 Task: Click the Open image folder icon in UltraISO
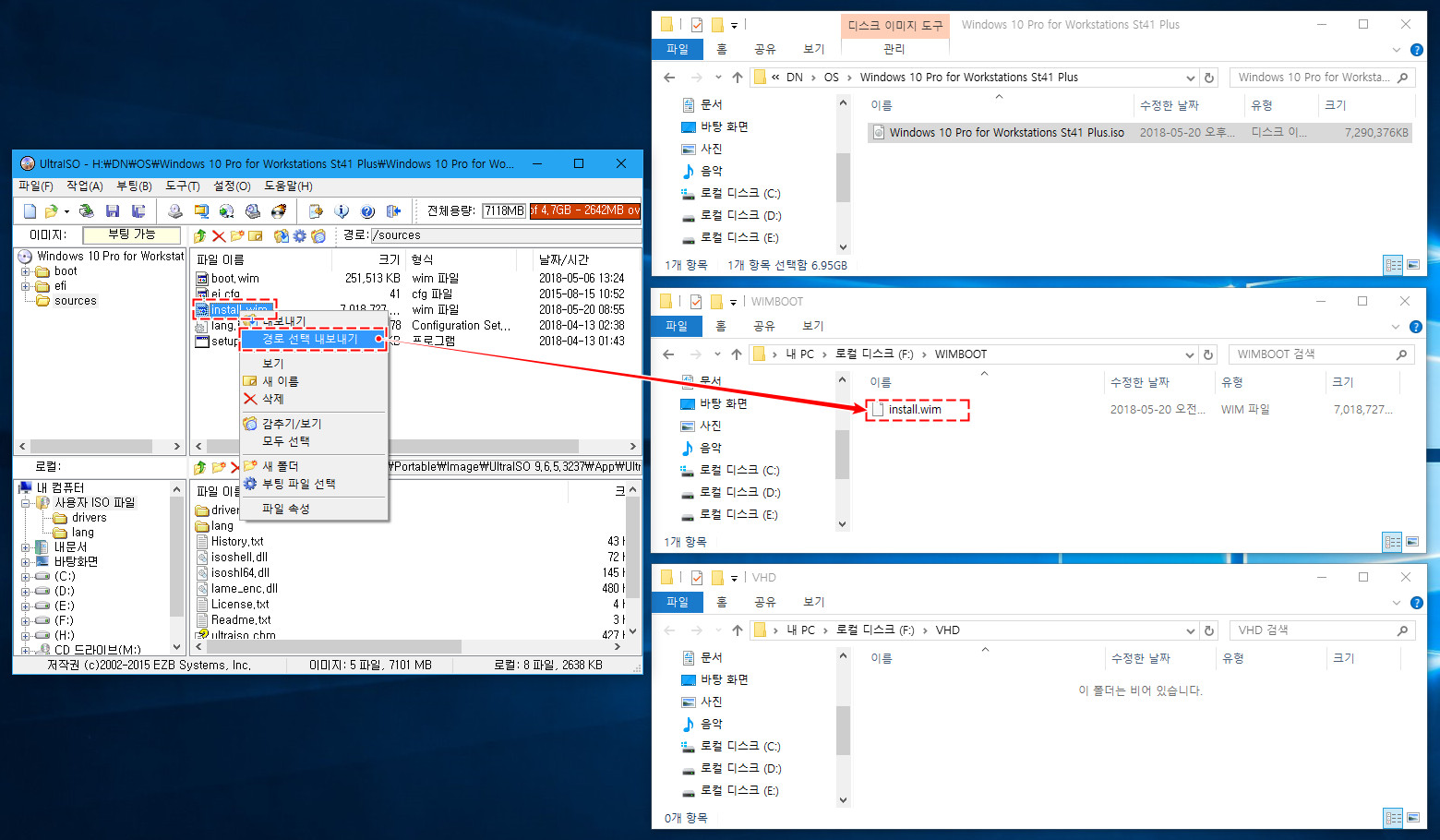51,211
